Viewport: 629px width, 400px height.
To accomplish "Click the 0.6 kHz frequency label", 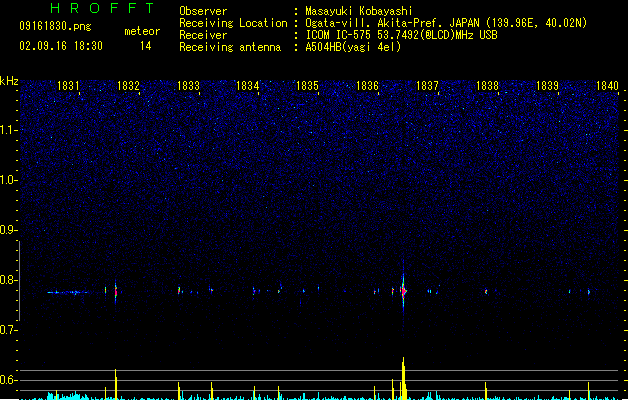I will point(8,380).
